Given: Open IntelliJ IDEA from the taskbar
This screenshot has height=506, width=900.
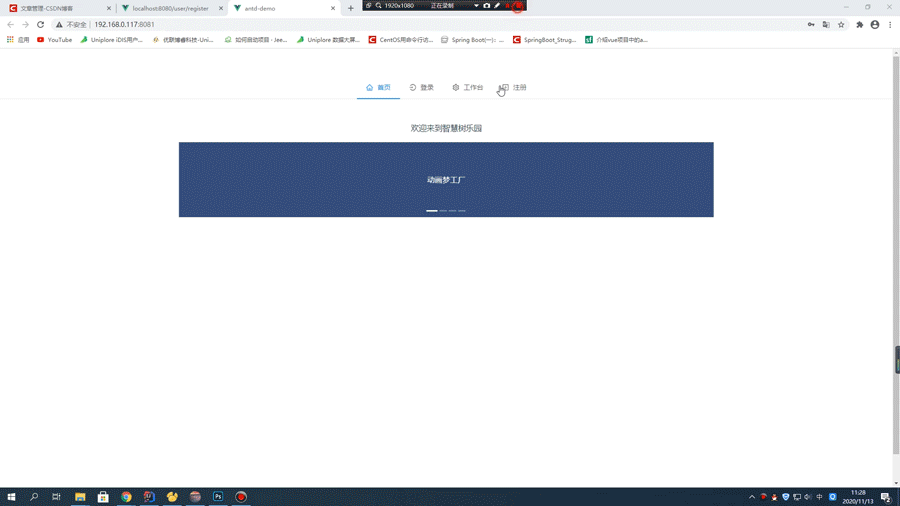Looking at the screenshot, I should tap(149, 497).
